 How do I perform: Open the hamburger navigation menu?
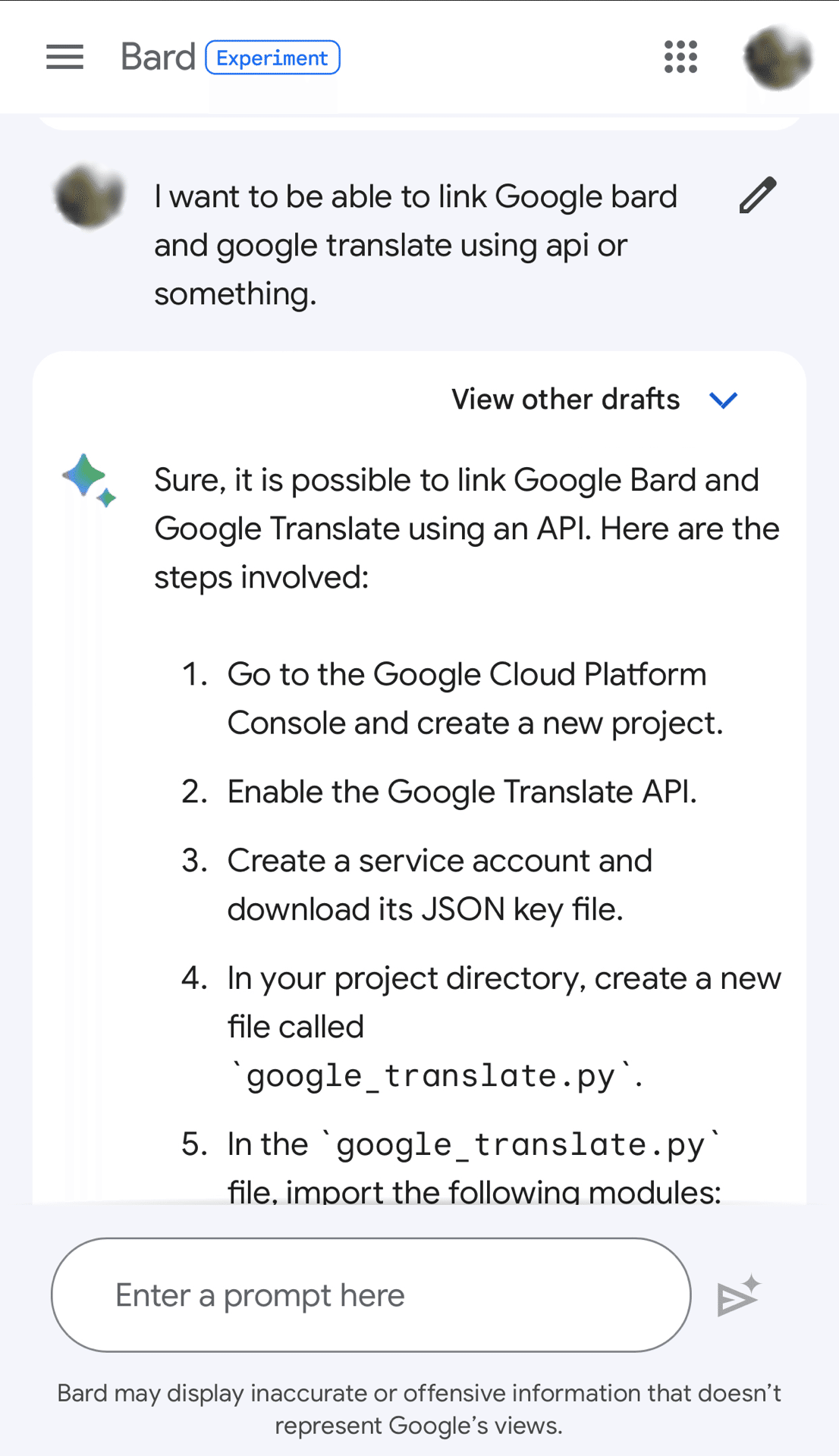tap(64, 58)
